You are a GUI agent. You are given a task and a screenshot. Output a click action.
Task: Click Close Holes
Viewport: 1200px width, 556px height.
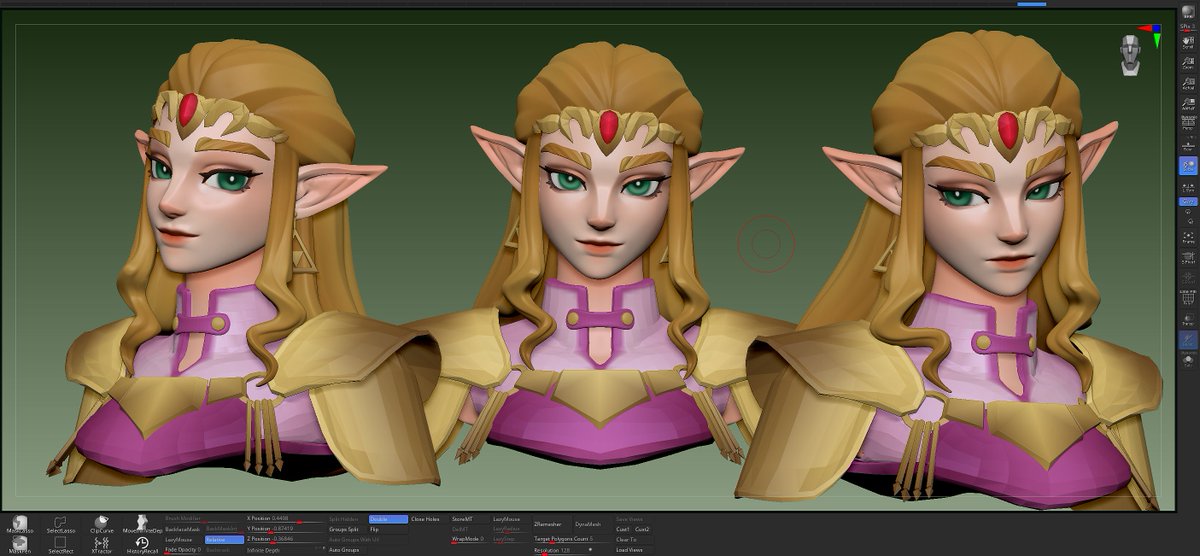425,518
